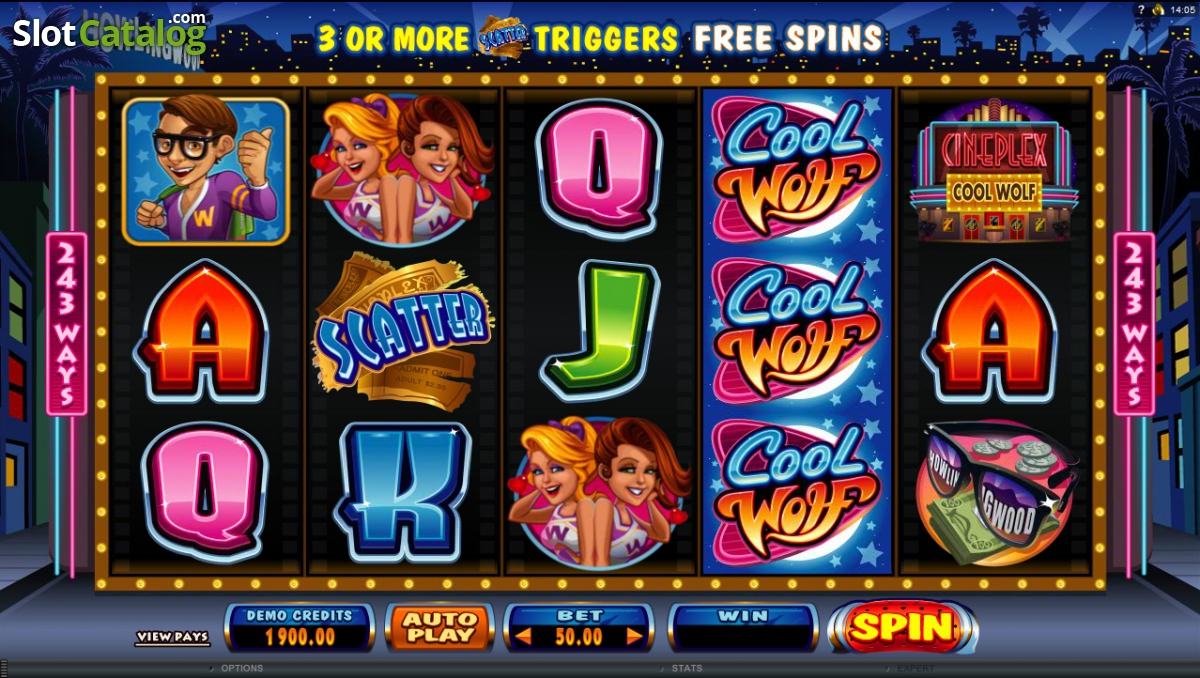Increase bet with the right arrow

point(633,636)
